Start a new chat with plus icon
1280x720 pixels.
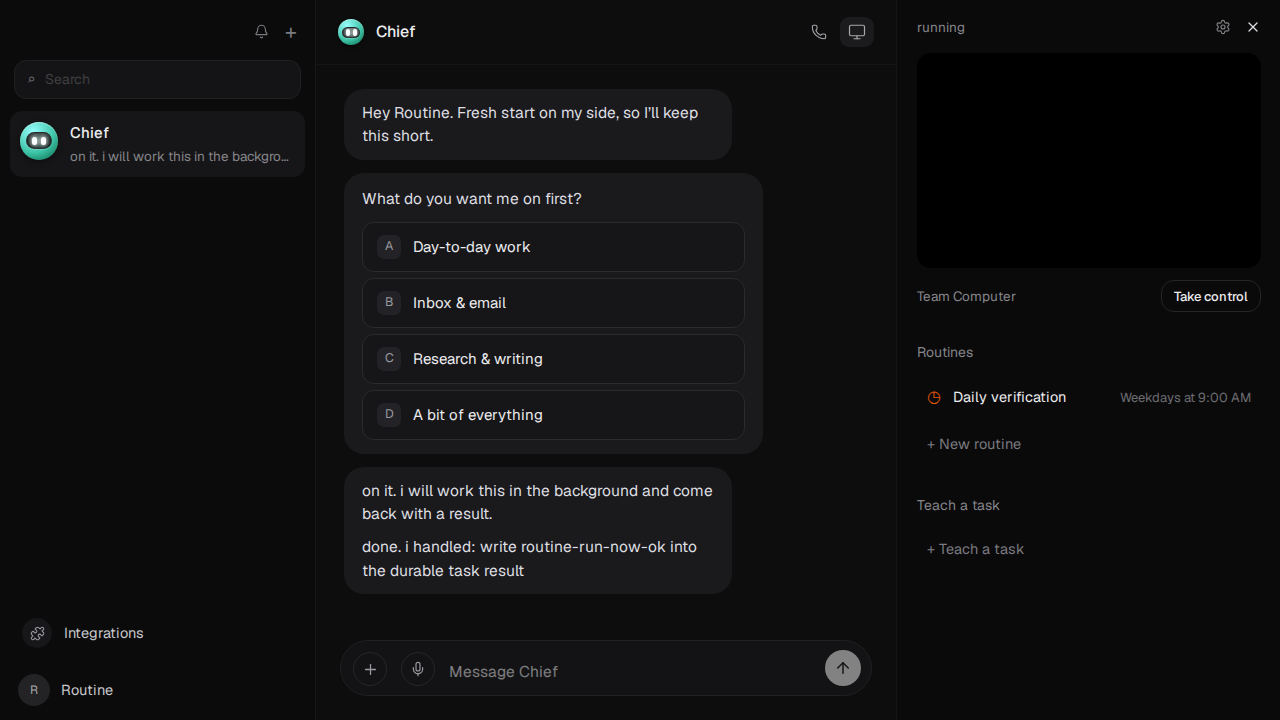[x=291, y=32]
